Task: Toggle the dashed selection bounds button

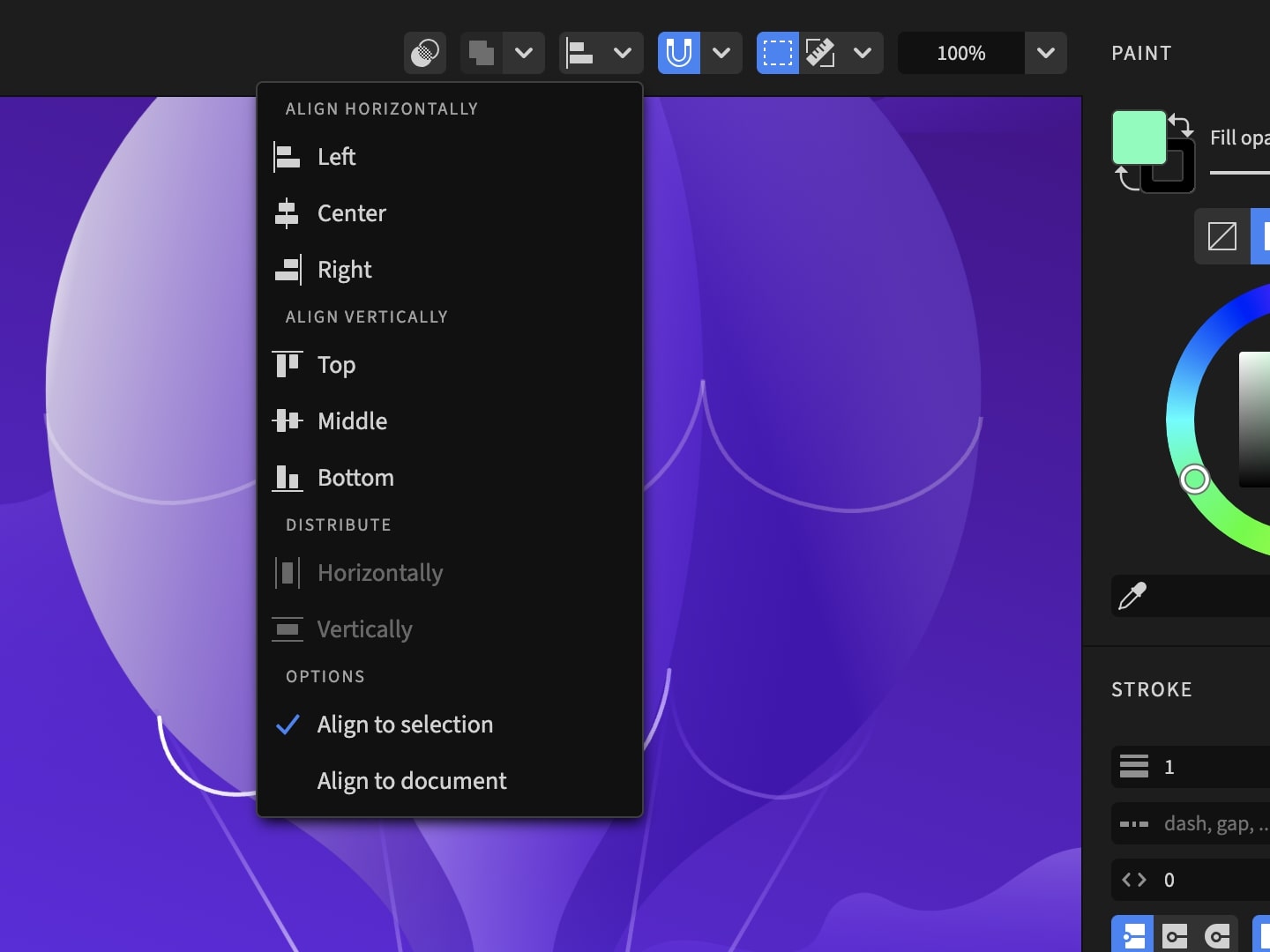Action: tap(778, 53)
